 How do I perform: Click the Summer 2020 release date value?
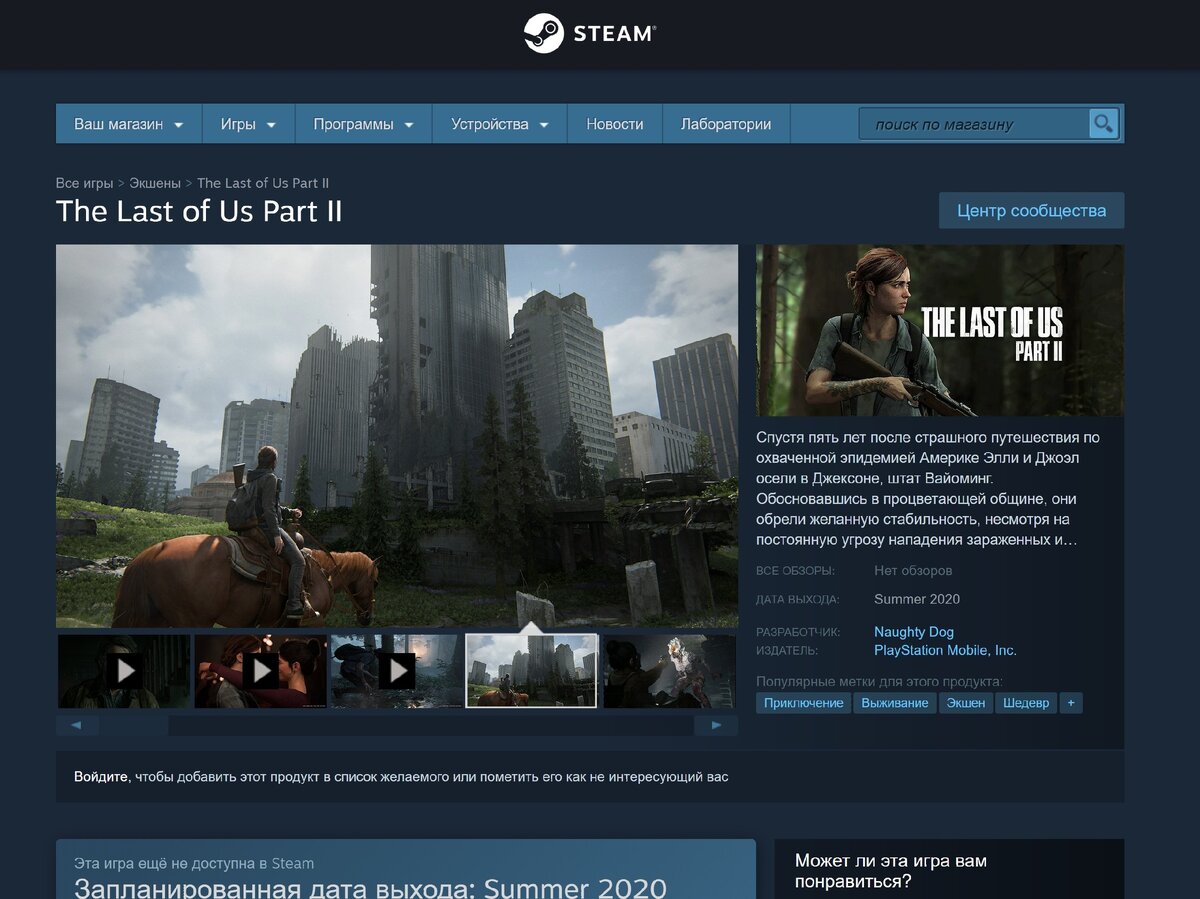click(x=917, y=599)
